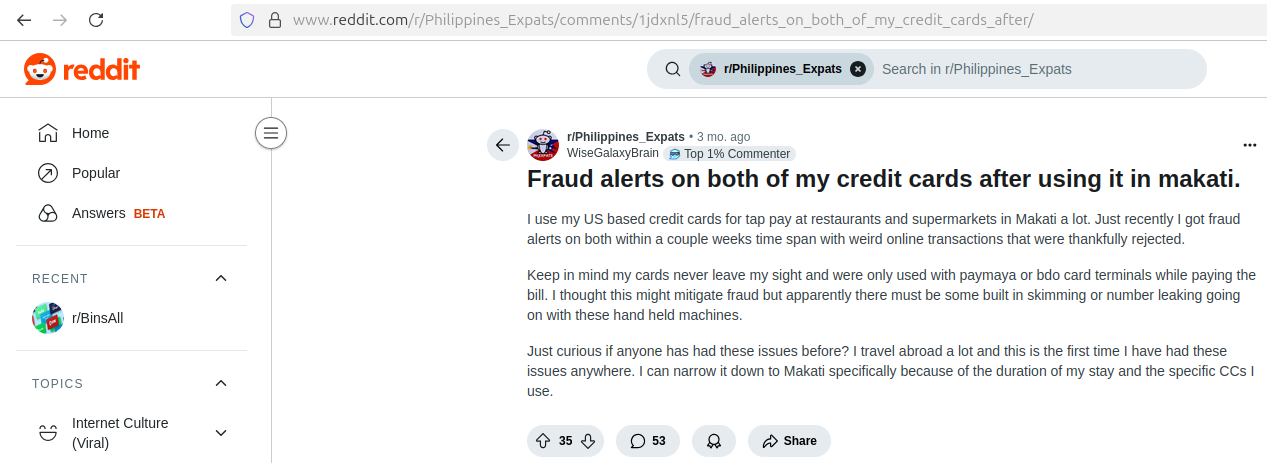Click the Reddit logo

[82, 69]
